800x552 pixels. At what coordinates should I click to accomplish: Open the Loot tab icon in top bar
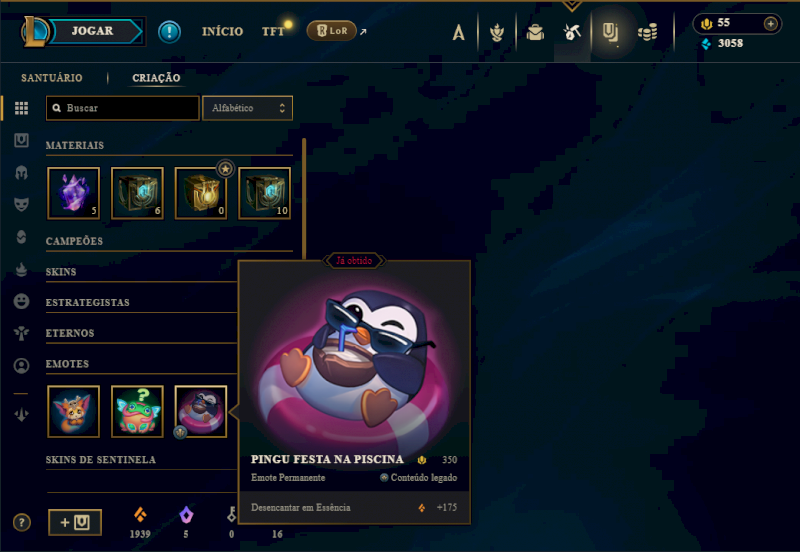[610, 33]
